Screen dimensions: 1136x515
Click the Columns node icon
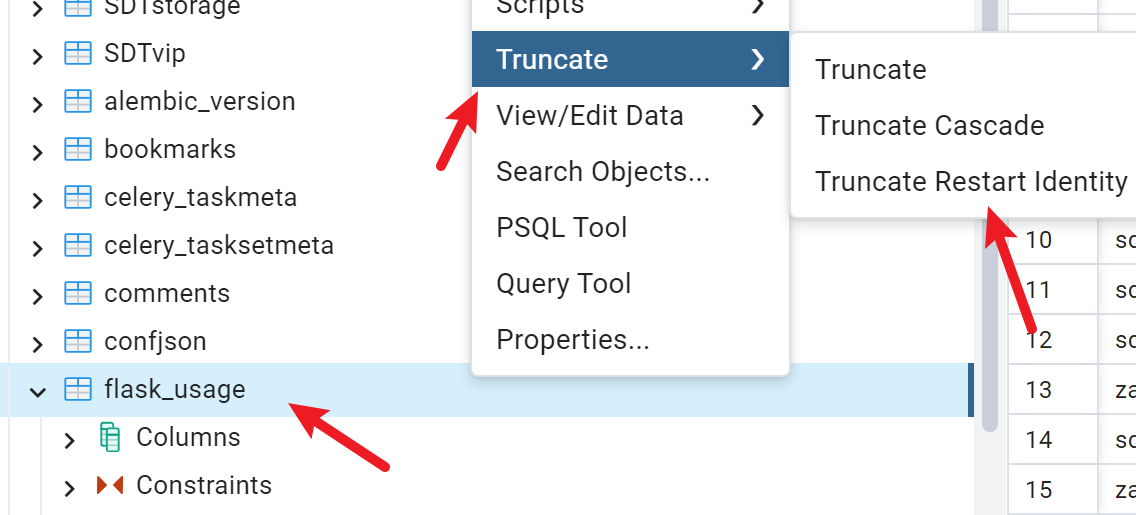point(109,437)
